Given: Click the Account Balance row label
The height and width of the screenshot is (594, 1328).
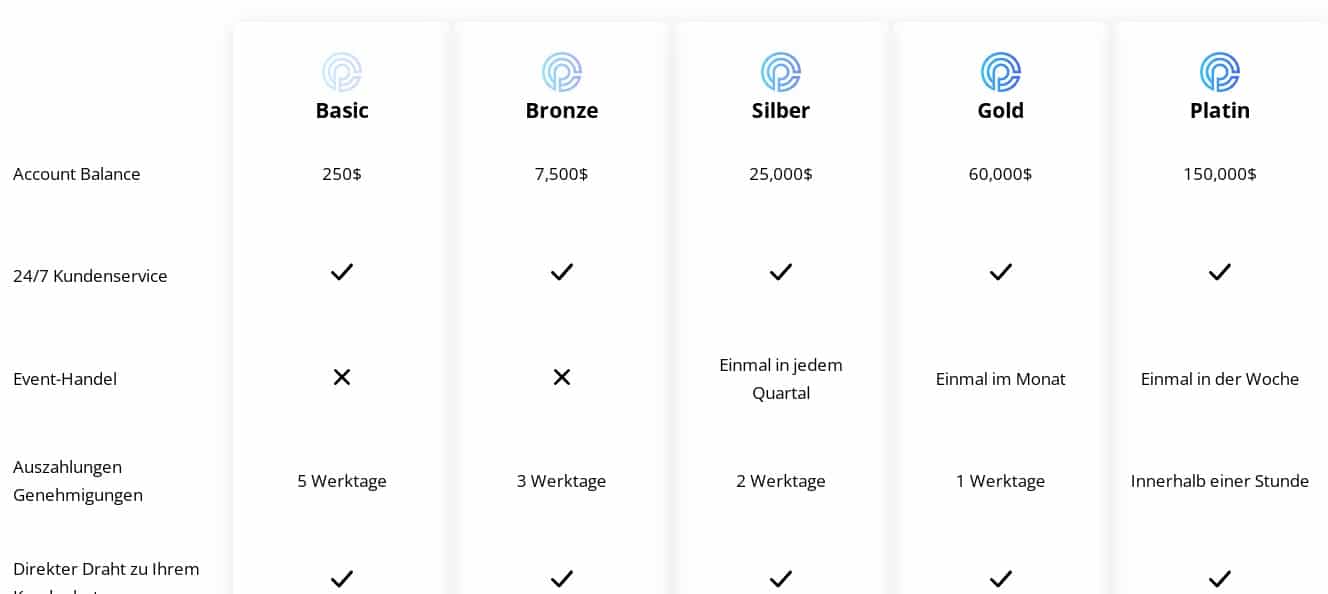Looking at the screenshot, I should click(x=77, y=174).
